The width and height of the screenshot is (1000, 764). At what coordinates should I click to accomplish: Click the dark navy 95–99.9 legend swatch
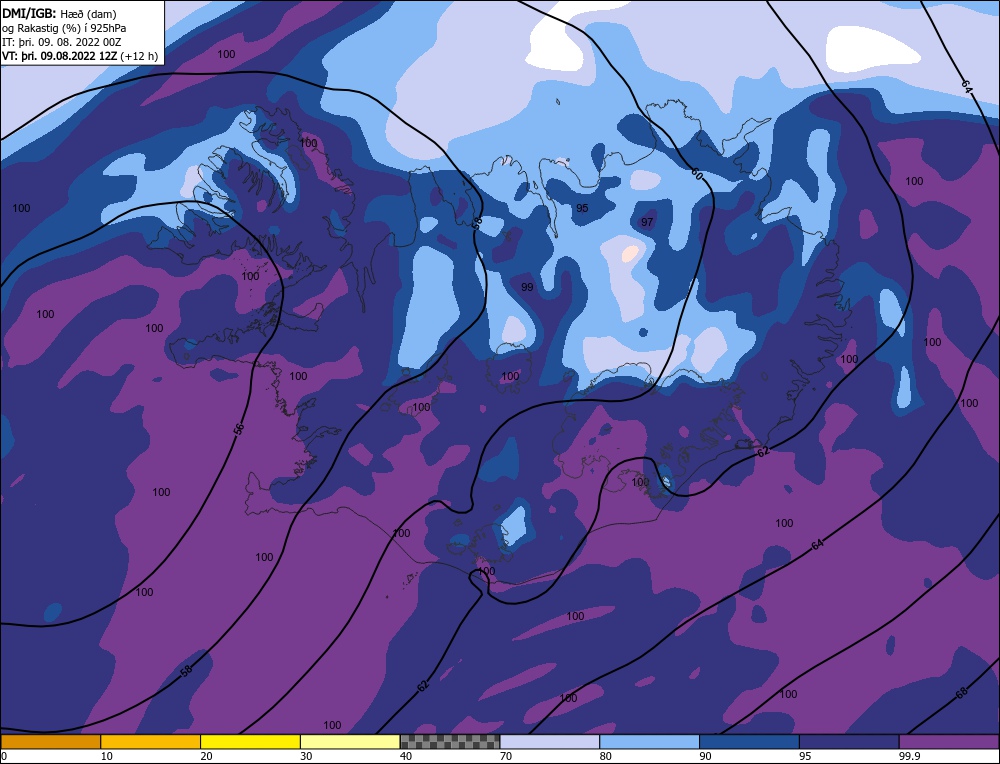[849, 741]
